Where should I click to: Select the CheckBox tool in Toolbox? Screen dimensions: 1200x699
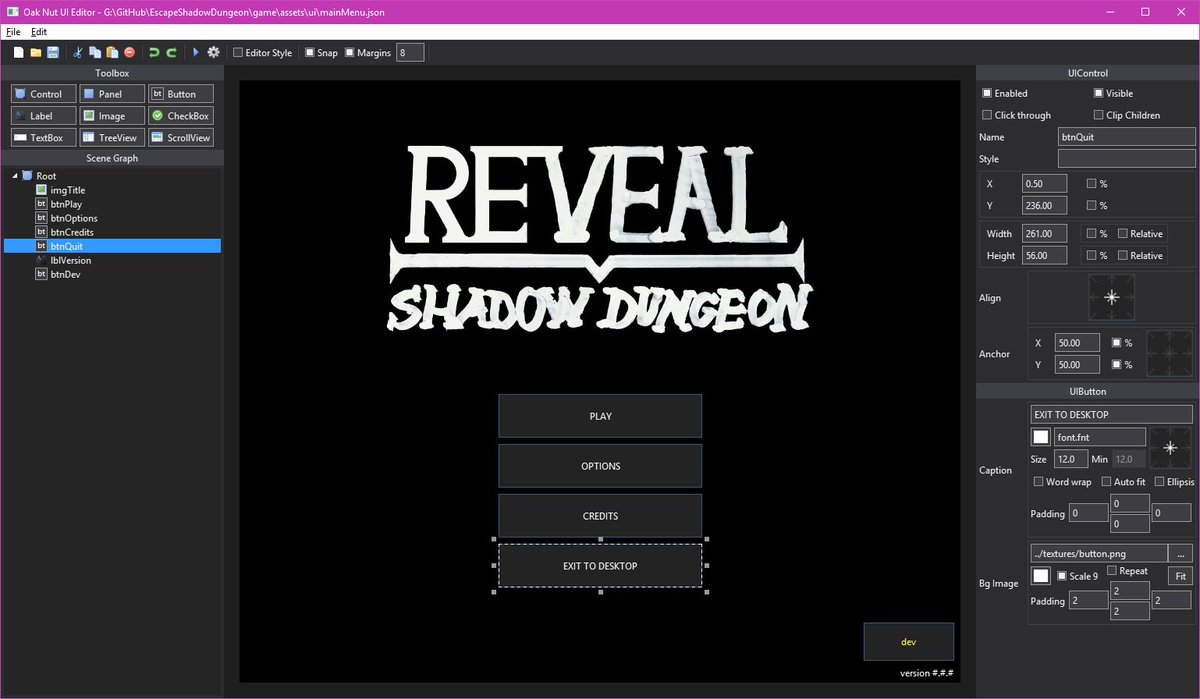pos(181,116)
